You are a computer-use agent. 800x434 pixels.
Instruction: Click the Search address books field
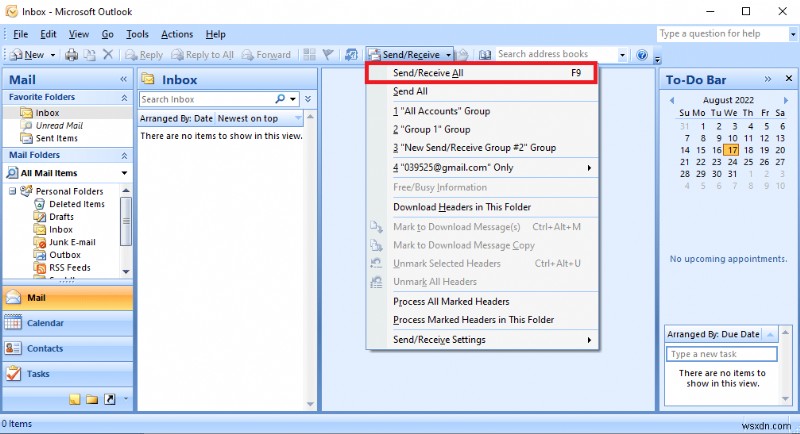(555, 54)
